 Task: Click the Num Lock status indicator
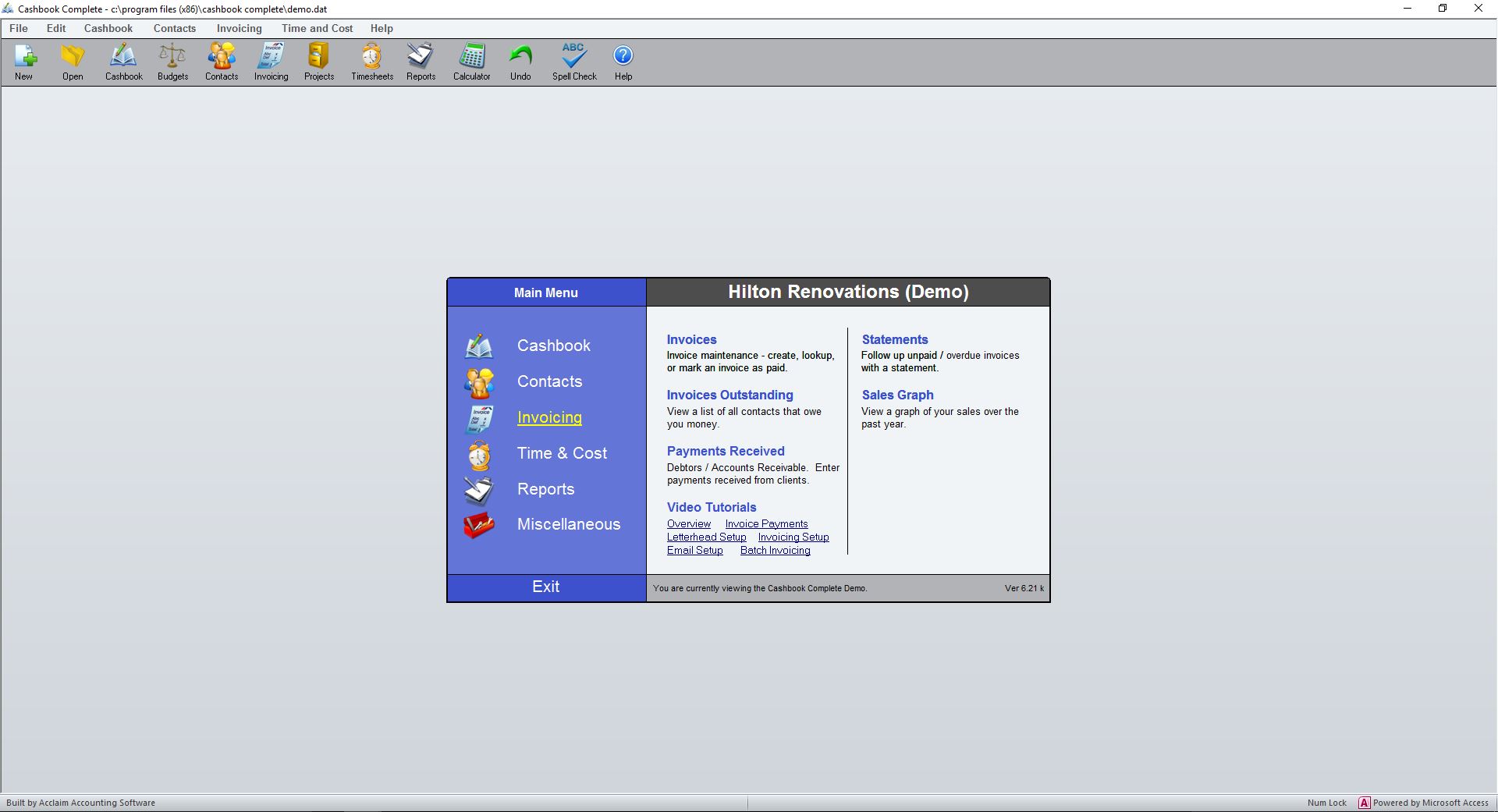coord(1327,803)
